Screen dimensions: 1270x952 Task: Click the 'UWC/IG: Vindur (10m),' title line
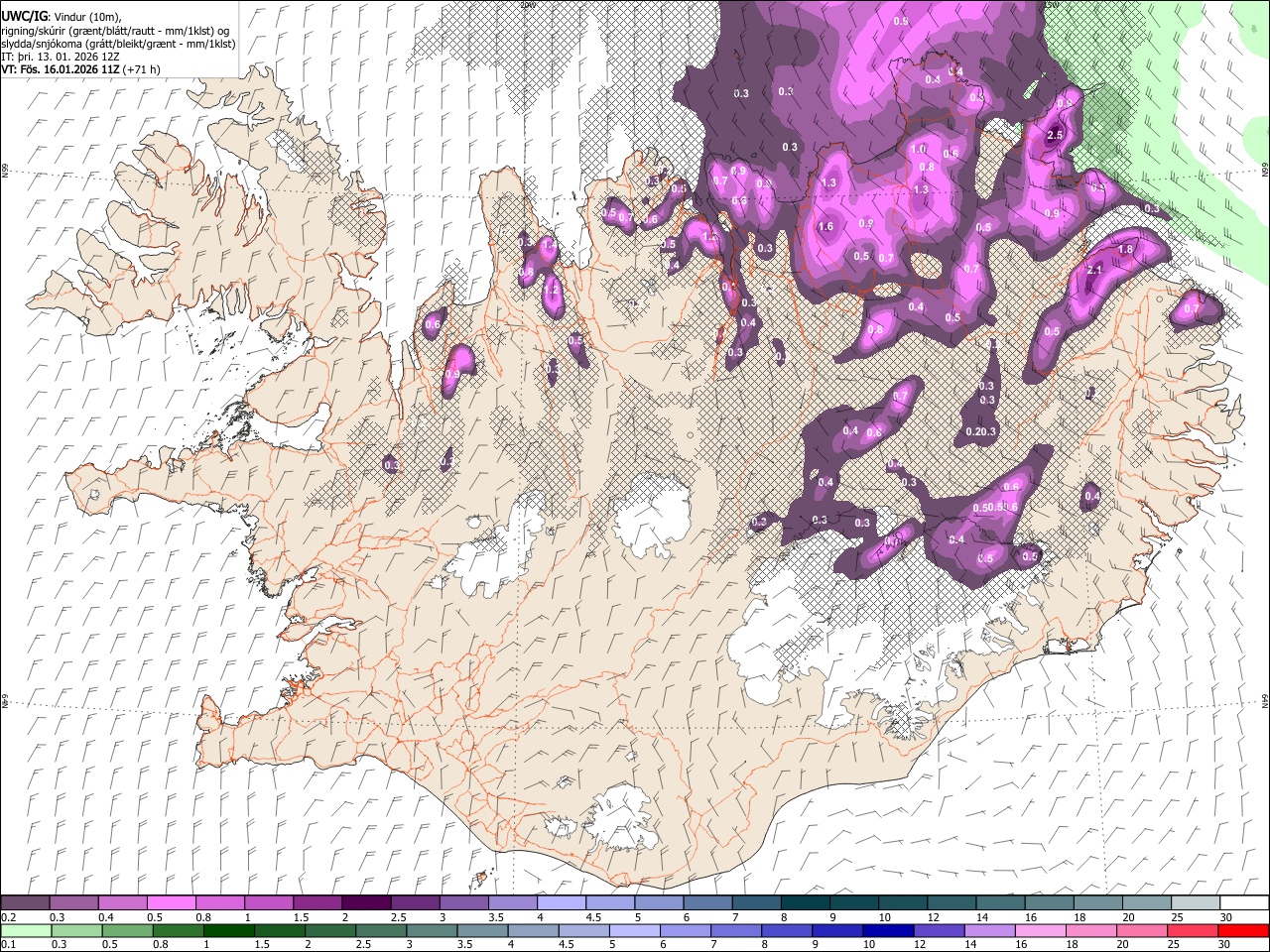click(x=62, y=17)
